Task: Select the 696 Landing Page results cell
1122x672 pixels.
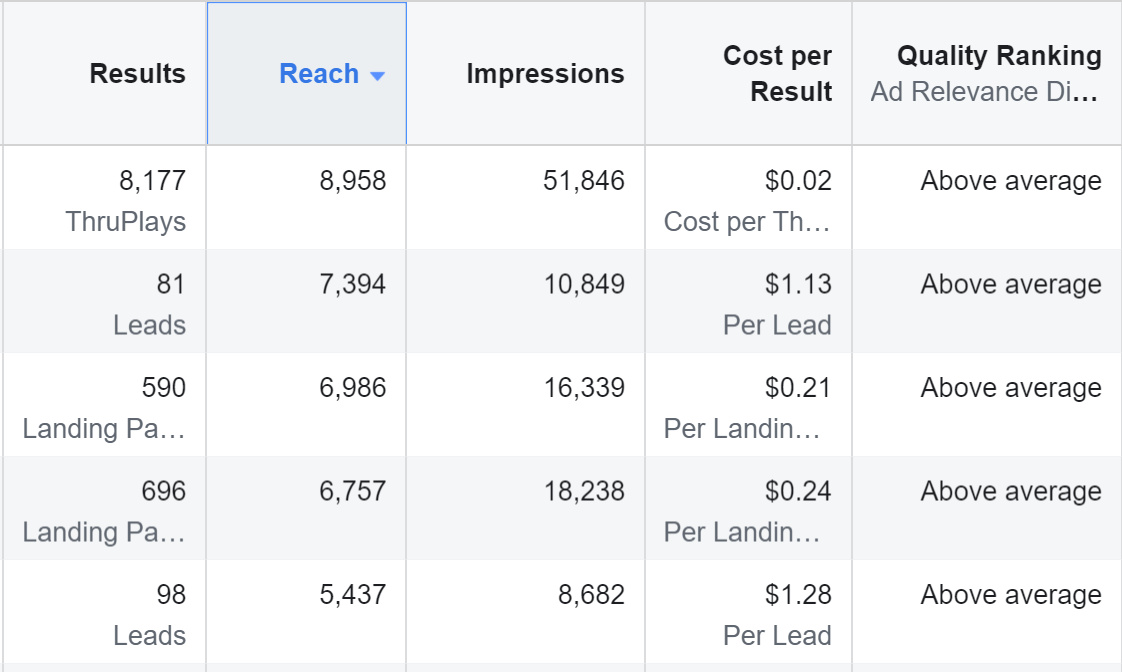Action: click(x=104, y=511)
